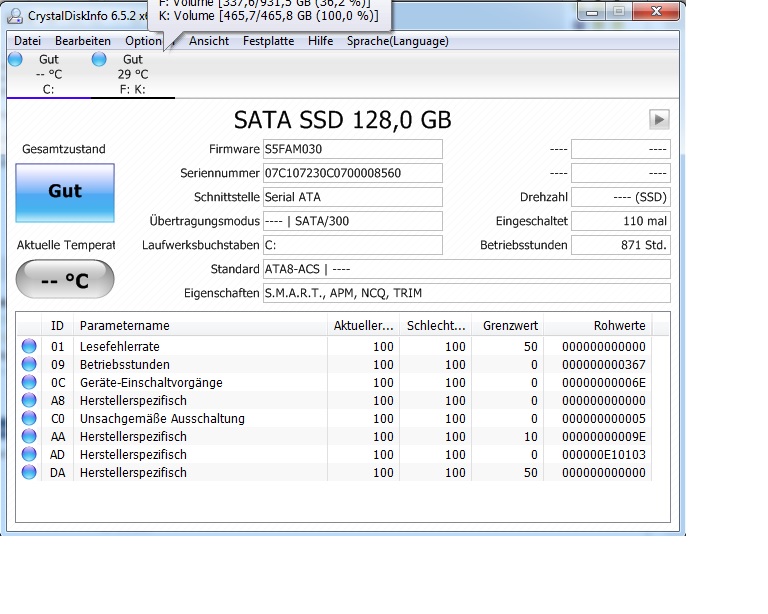
Task: Click the Firmware field S5FAM030
Action: [x=353, y=149]
